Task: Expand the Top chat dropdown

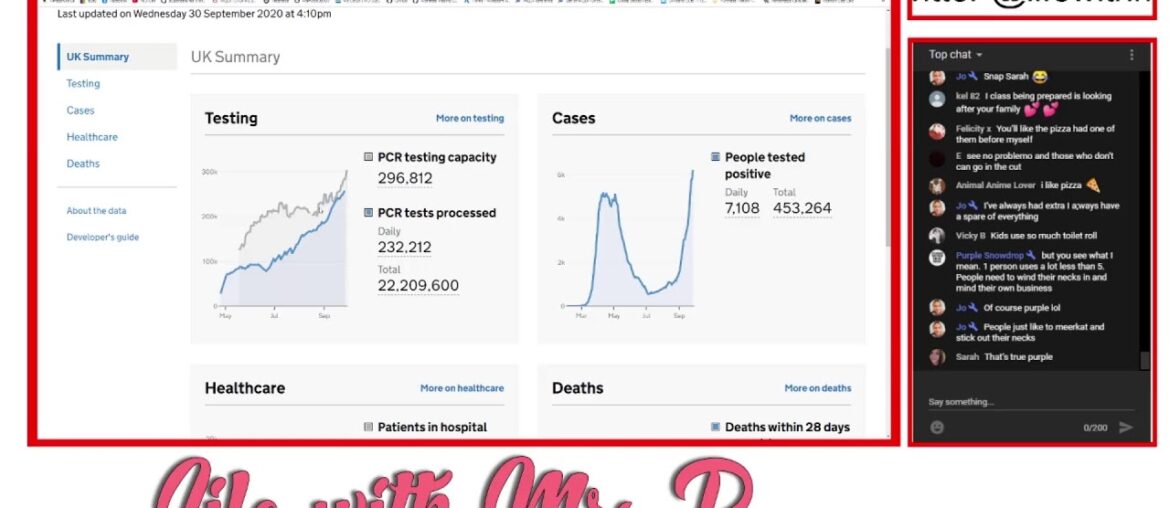Action: click(x=956, y=54)
